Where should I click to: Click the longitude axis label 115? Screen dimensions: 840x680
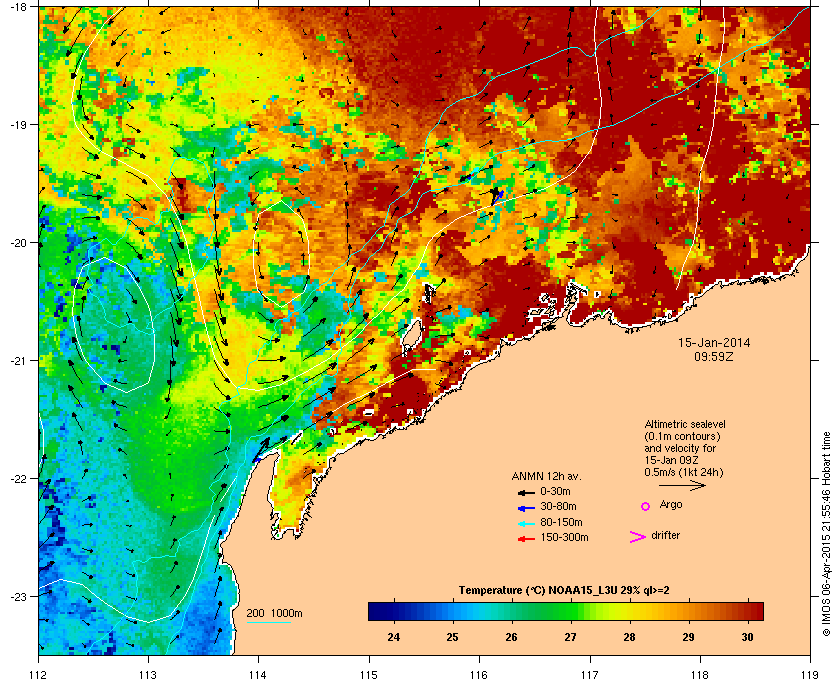[369, 674]
